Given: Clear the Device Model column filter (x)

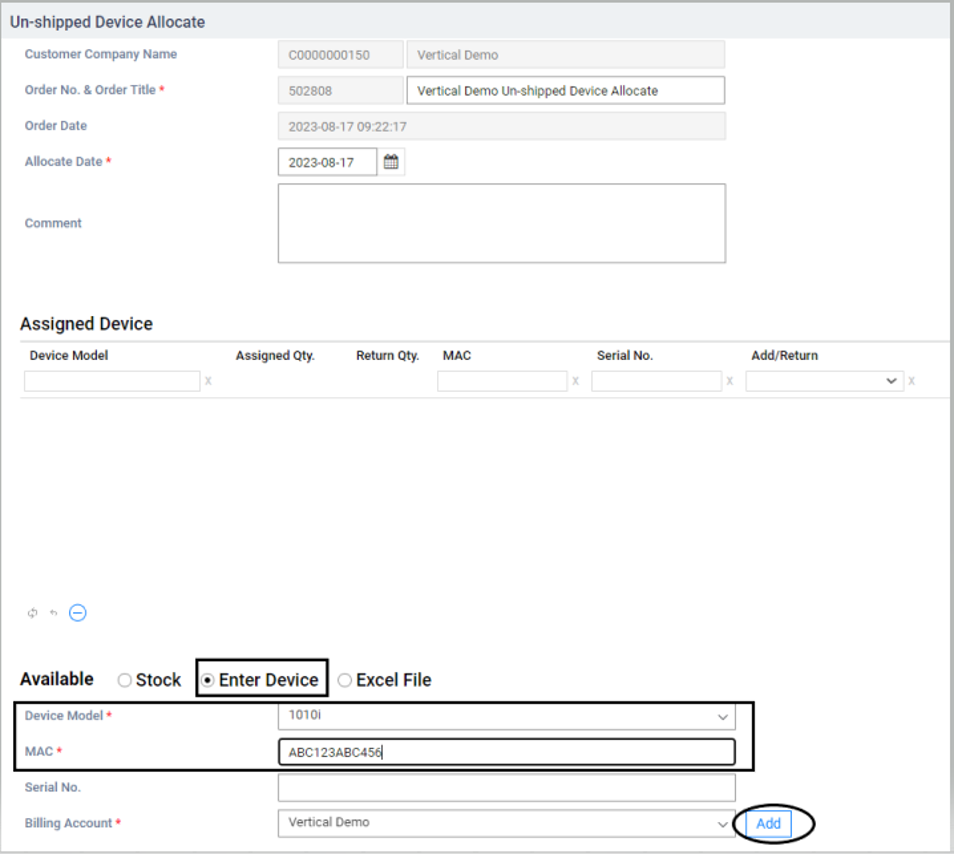Looking at the screenshot, I should point(208,381).
